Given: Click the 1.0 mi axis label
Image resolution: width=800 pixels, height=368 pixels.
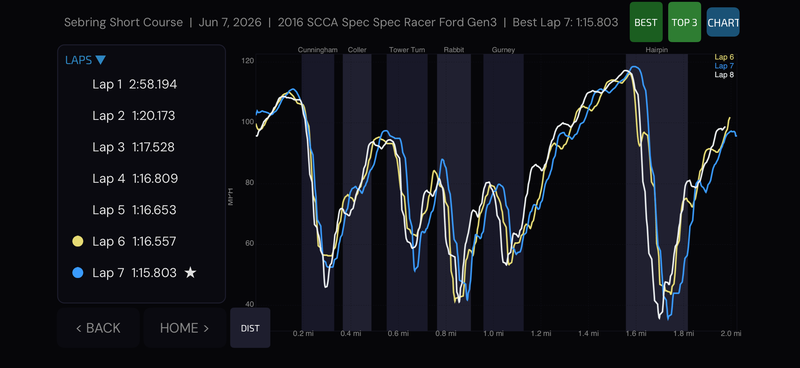Looking at the screenshot, I should (x=493, y=334).
